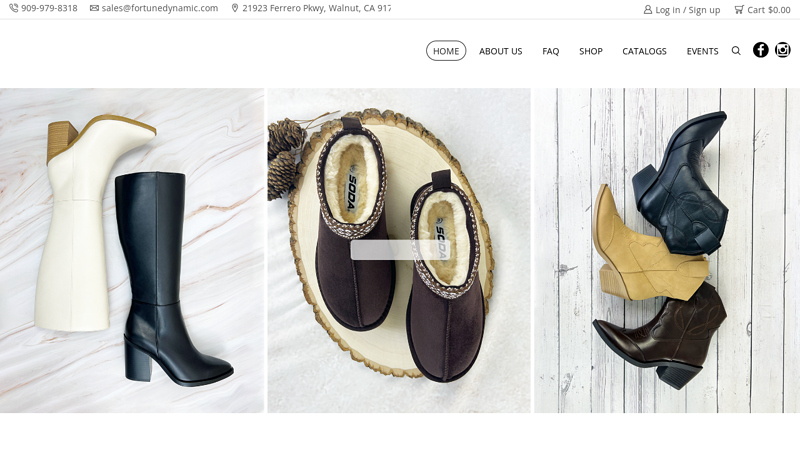Screen dimensions: 800x450
Task: Select the cowboy ankle boots image
Action: point(666,250)
